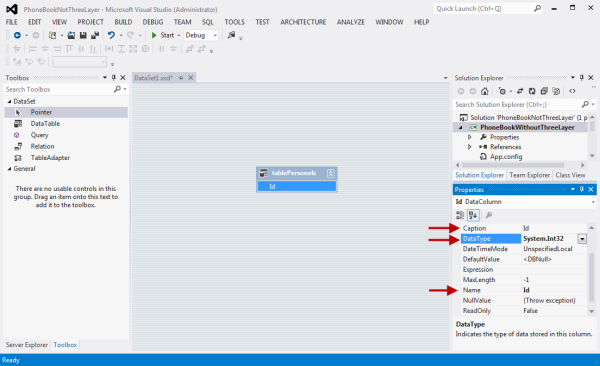Open the DataType System.Int32 dropdown arrow
Image resolution: width=600 pixels, height=366 pixels.
tap(582, 239)
